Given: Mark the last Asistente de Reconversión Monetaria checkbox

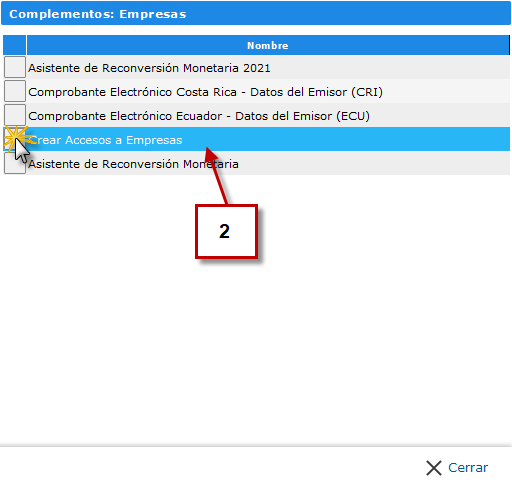Looking at the screenshot, I should (15, 163).
